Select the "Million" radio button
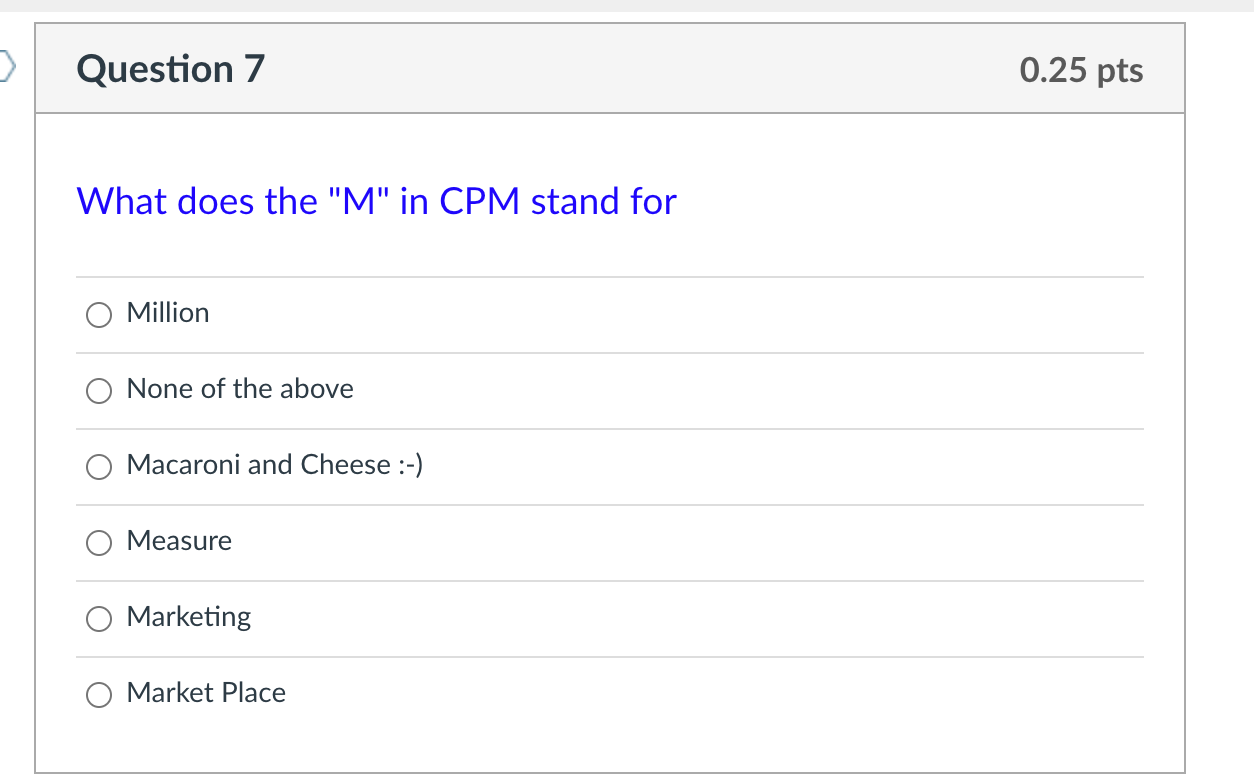 pyautogui.click(x=98, y=314)
